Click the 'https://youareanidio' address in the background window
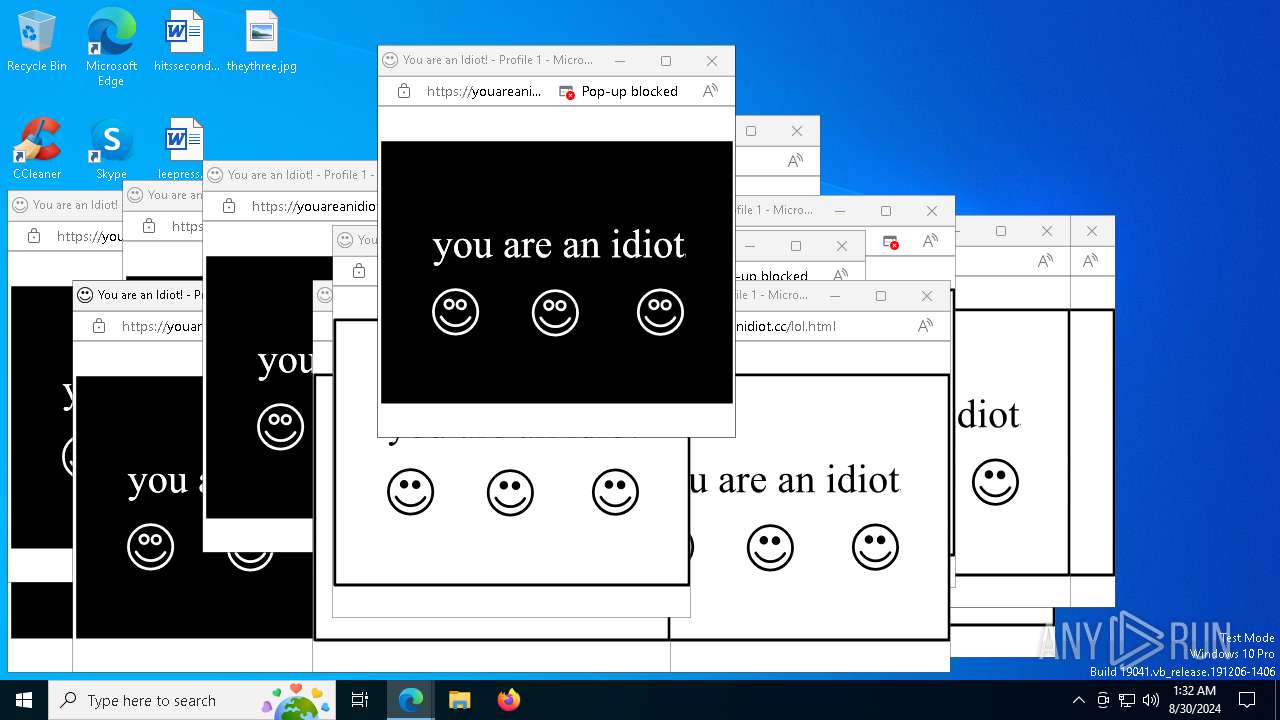Image resolution: width=1280 pixels, height=720 pixels. pyautogui.click(x=314, y=206)
